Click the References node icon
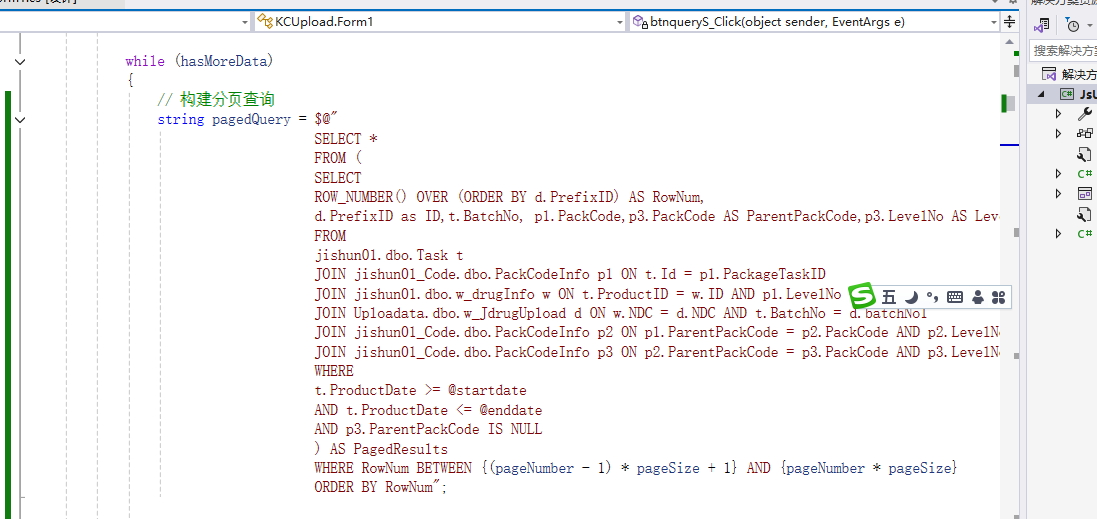 (1084, 133)
